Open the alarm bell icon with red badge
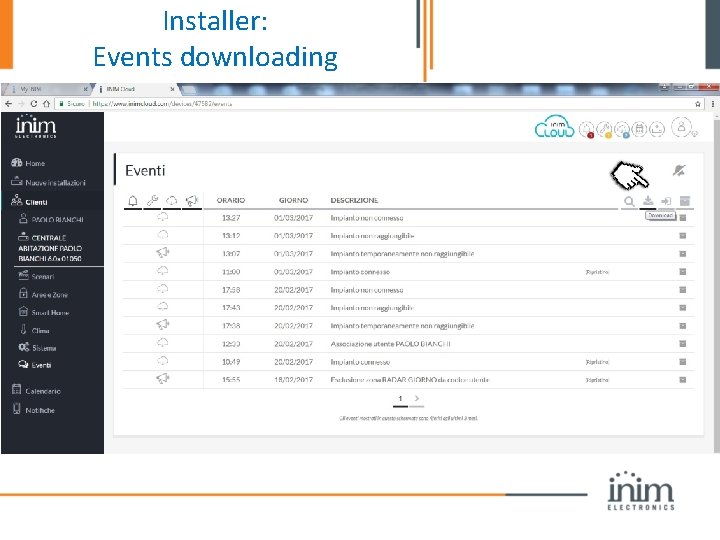 (586, 129)
